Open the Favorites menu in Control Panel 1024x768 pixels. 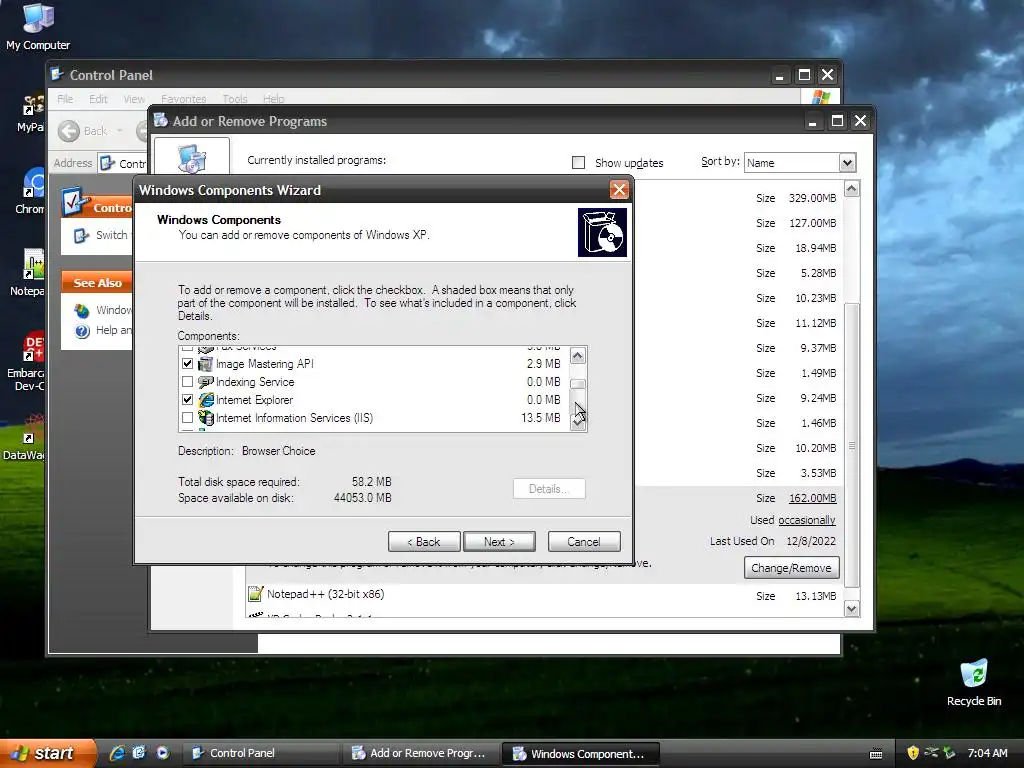tap(184, 99)
